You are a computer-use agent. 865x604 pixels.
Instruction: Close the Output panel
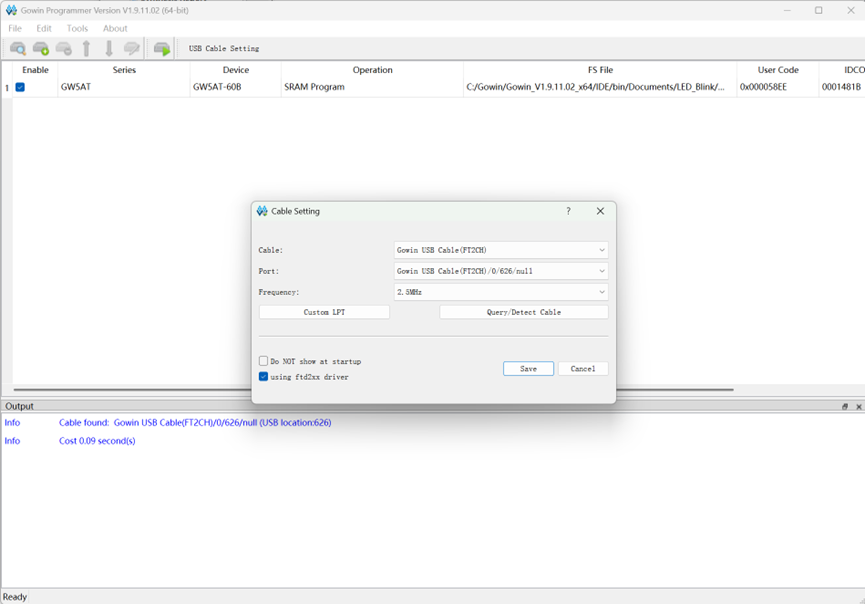(x=858, y=407)
